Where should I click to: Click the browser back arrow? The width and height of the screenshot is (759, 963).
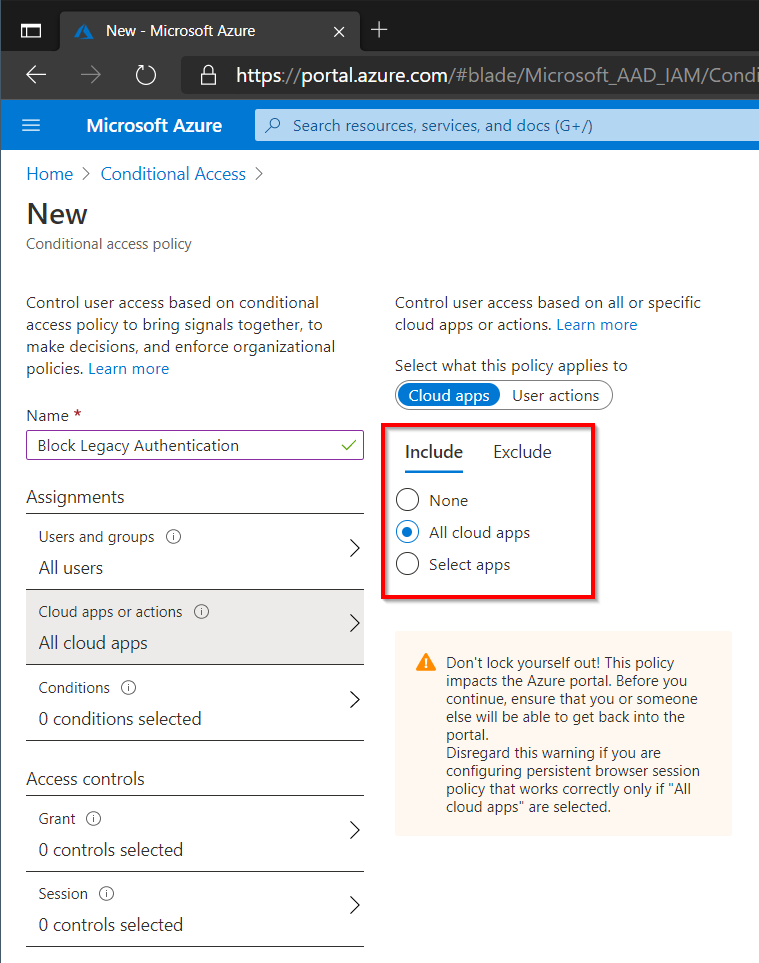pos(36,75)
